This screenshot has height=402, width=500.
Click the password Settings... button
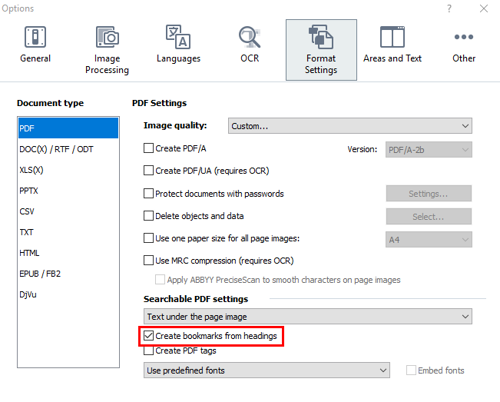[429, 194]
